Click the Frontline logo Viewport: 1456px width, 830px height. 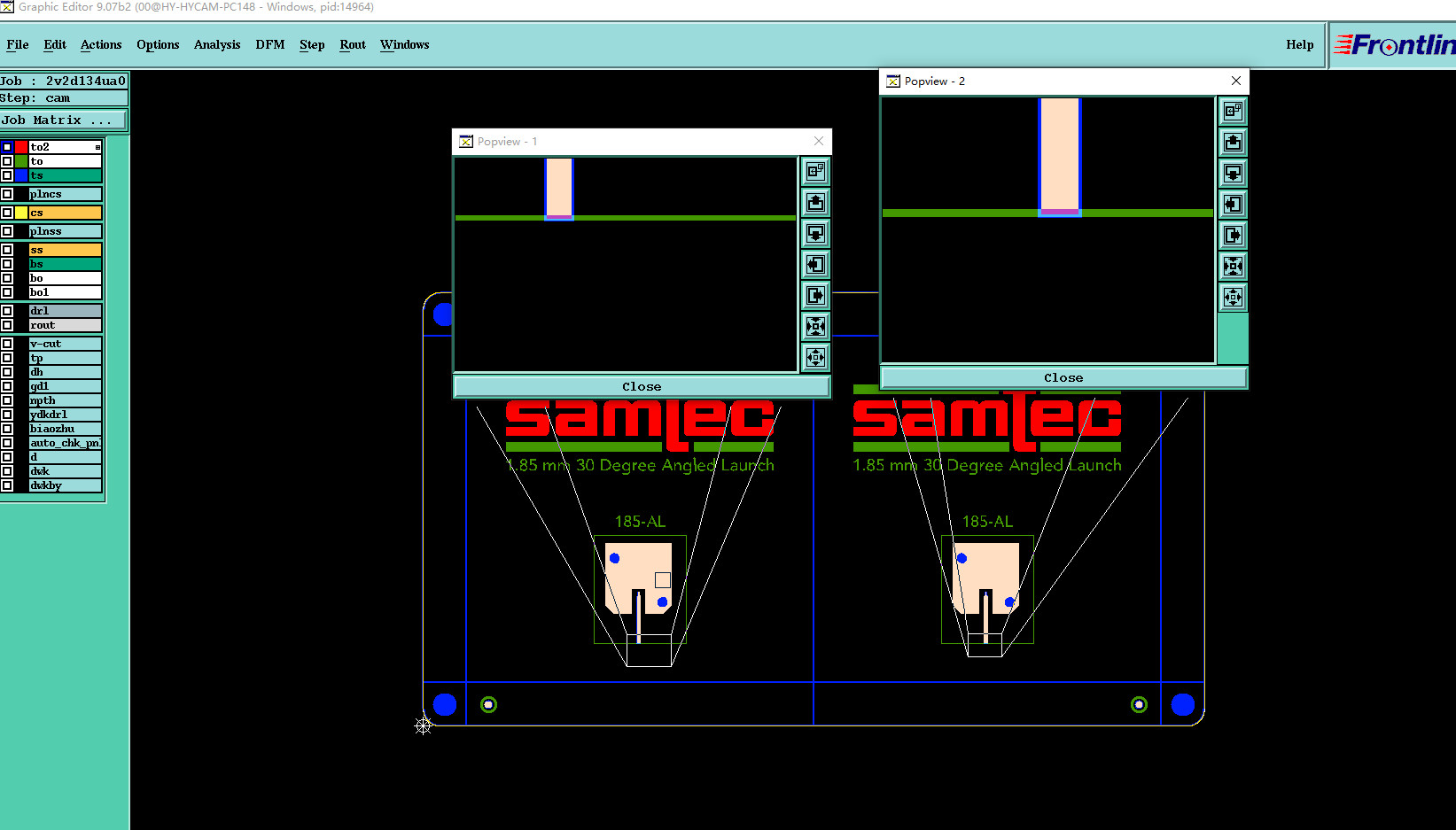pos(1394,44)
